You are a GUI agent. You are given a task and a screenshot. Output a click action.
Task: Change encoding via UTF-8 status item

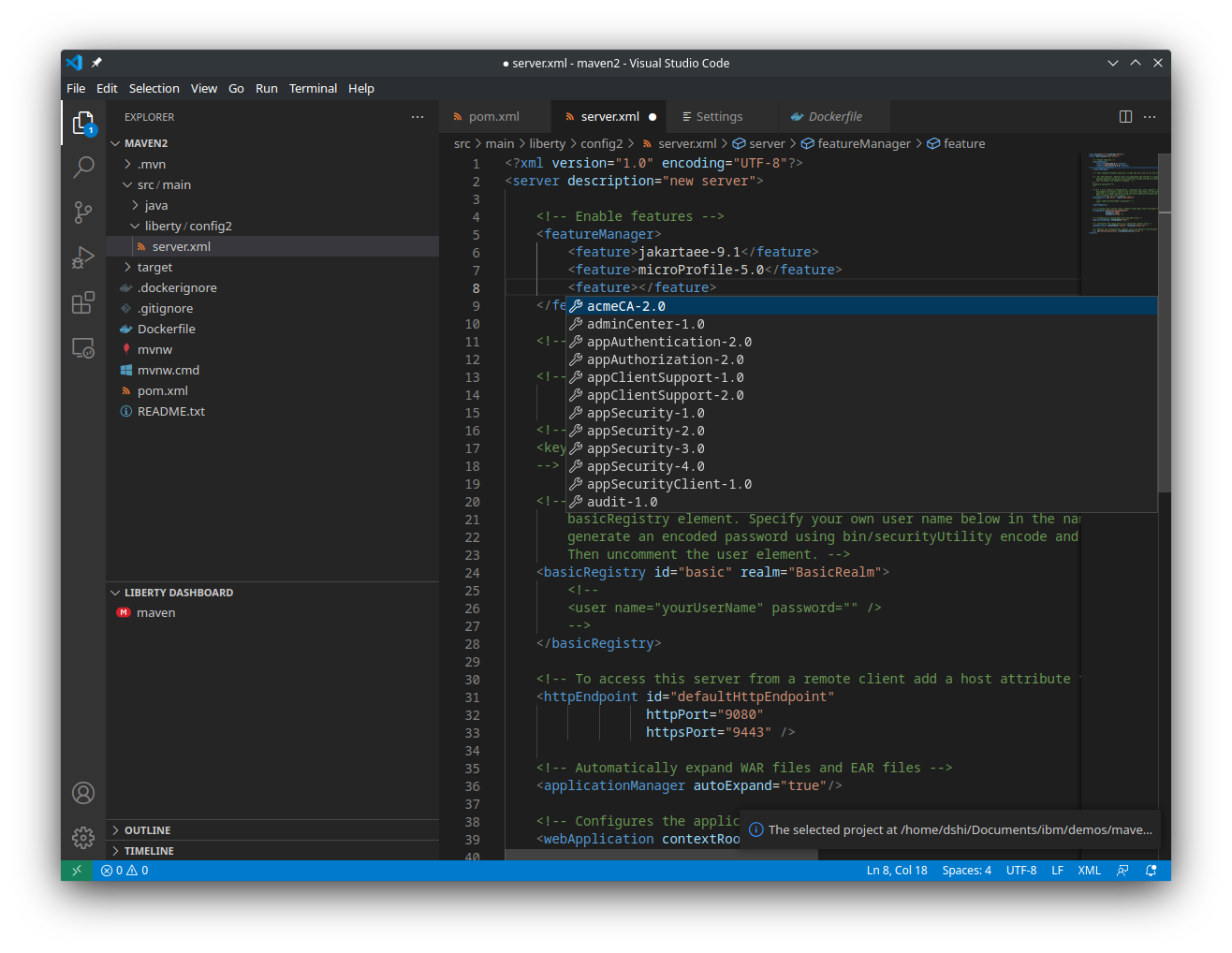tap(1021, 871)
